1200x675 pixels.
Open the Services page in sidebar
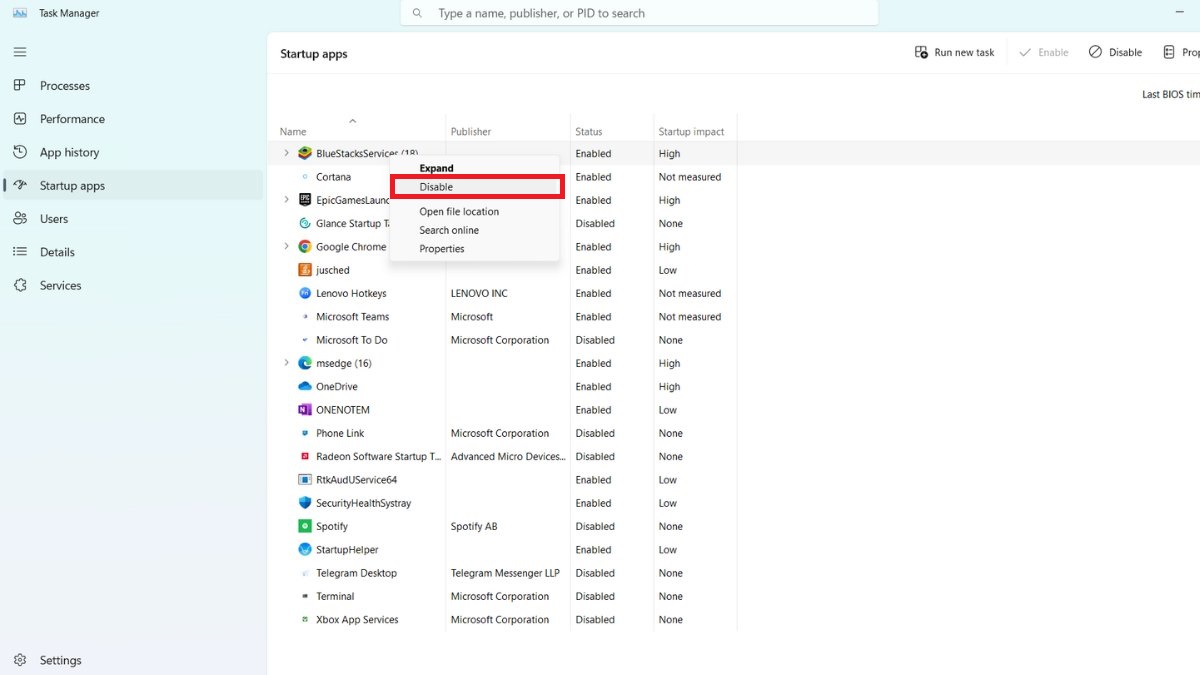[60, 286]
